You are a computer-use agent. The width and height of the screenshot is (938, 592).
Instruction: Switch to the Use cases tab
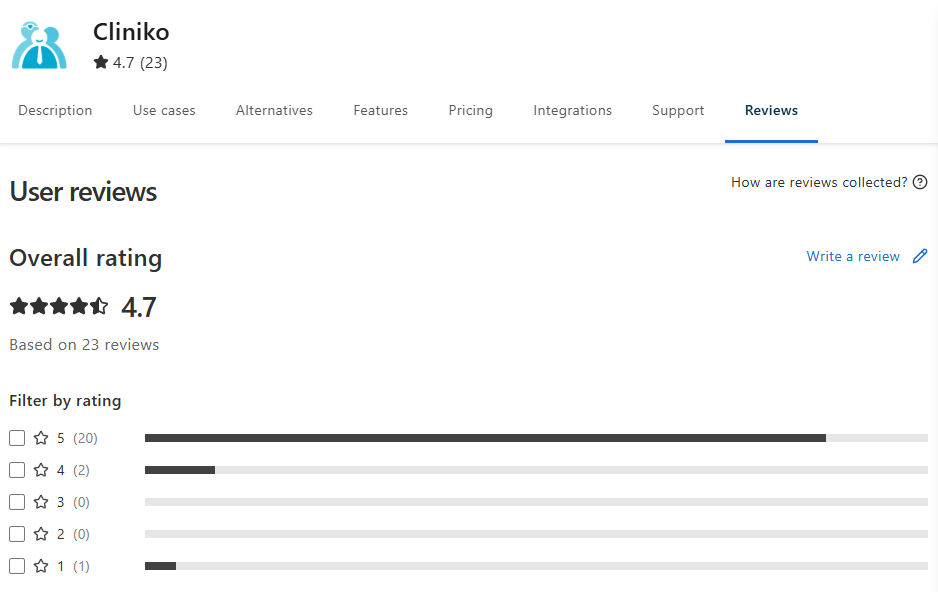click(164, 111)
